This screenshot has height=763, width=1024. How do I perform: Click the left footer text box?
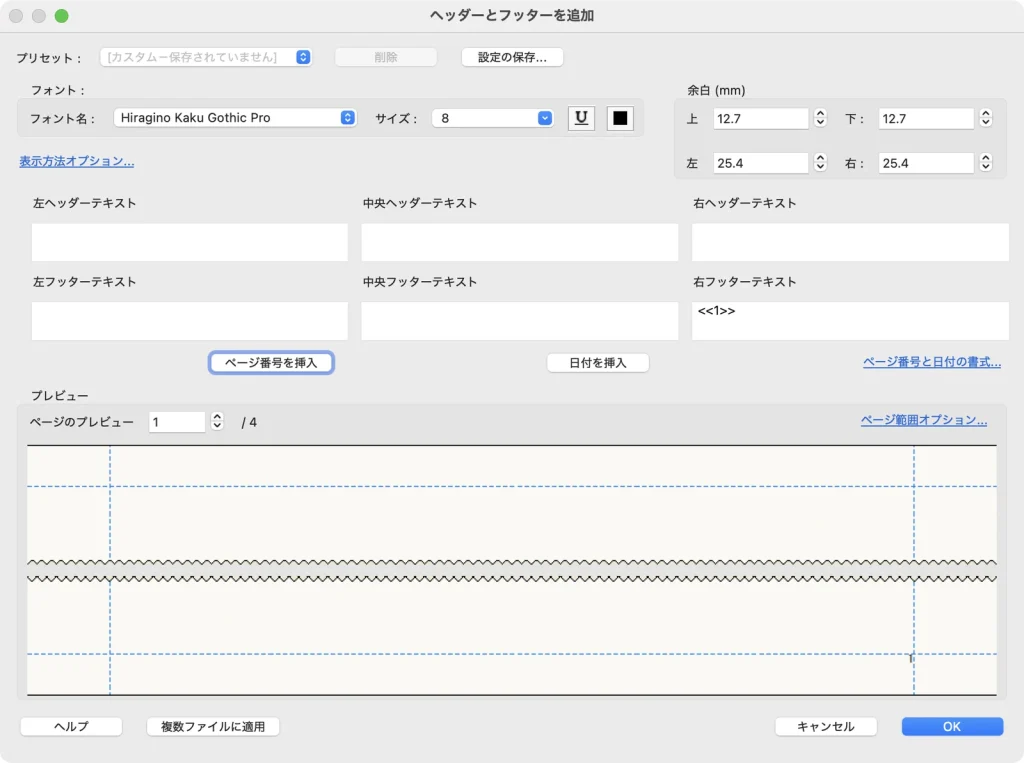pos(189,321)
